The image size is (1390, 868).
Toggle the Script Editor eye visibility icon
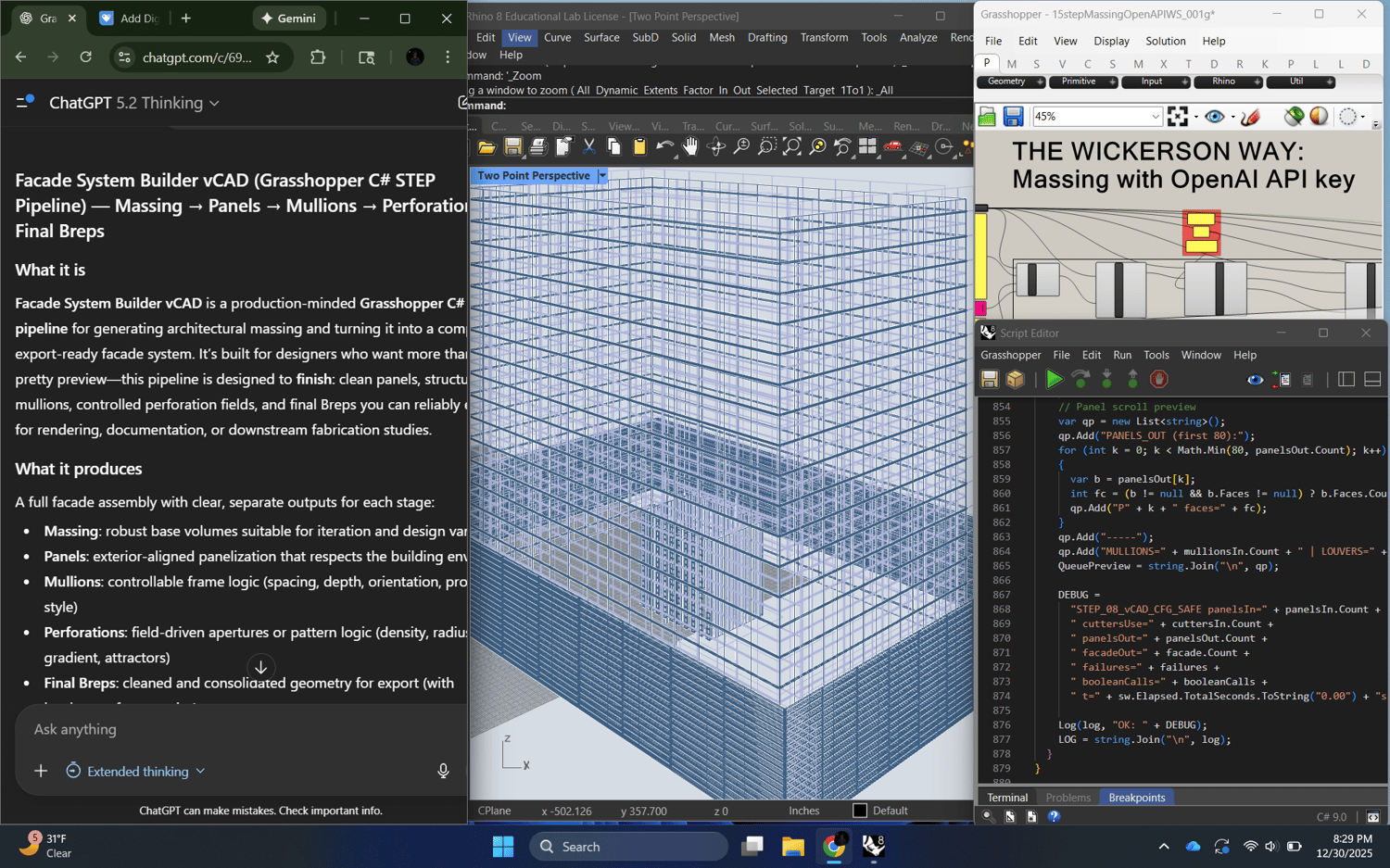[1255, 379]
